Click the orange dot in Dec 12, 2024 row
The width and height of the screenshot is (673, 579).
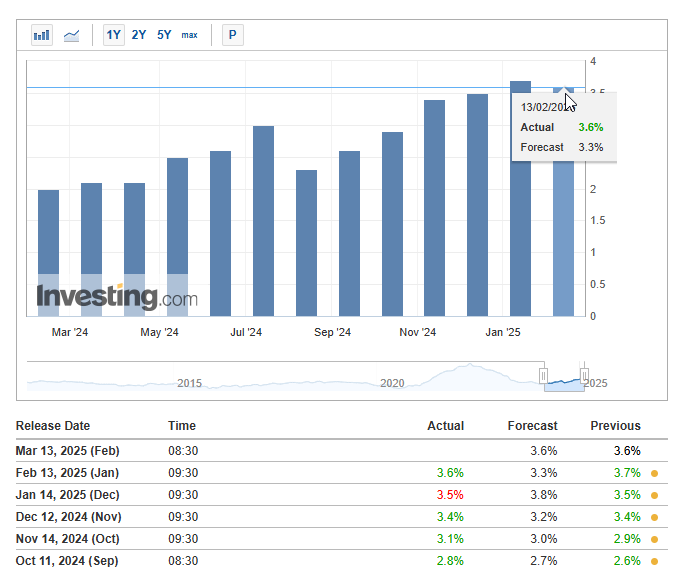point(655,517)
